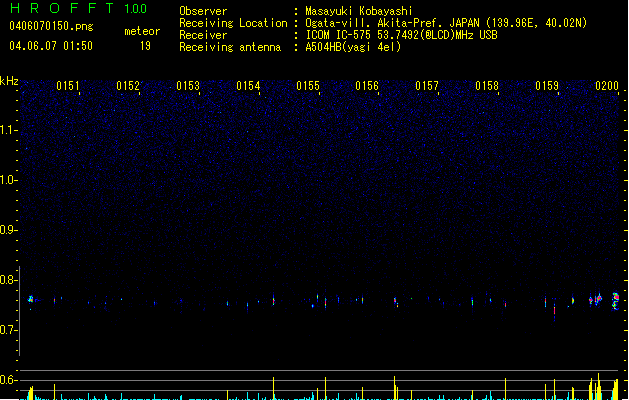The height and width of the screenshot is (400, 629).
Task: Click the HROFFT 1.0.0 title text
Action: pyautogui.click(x=78, y=8)
